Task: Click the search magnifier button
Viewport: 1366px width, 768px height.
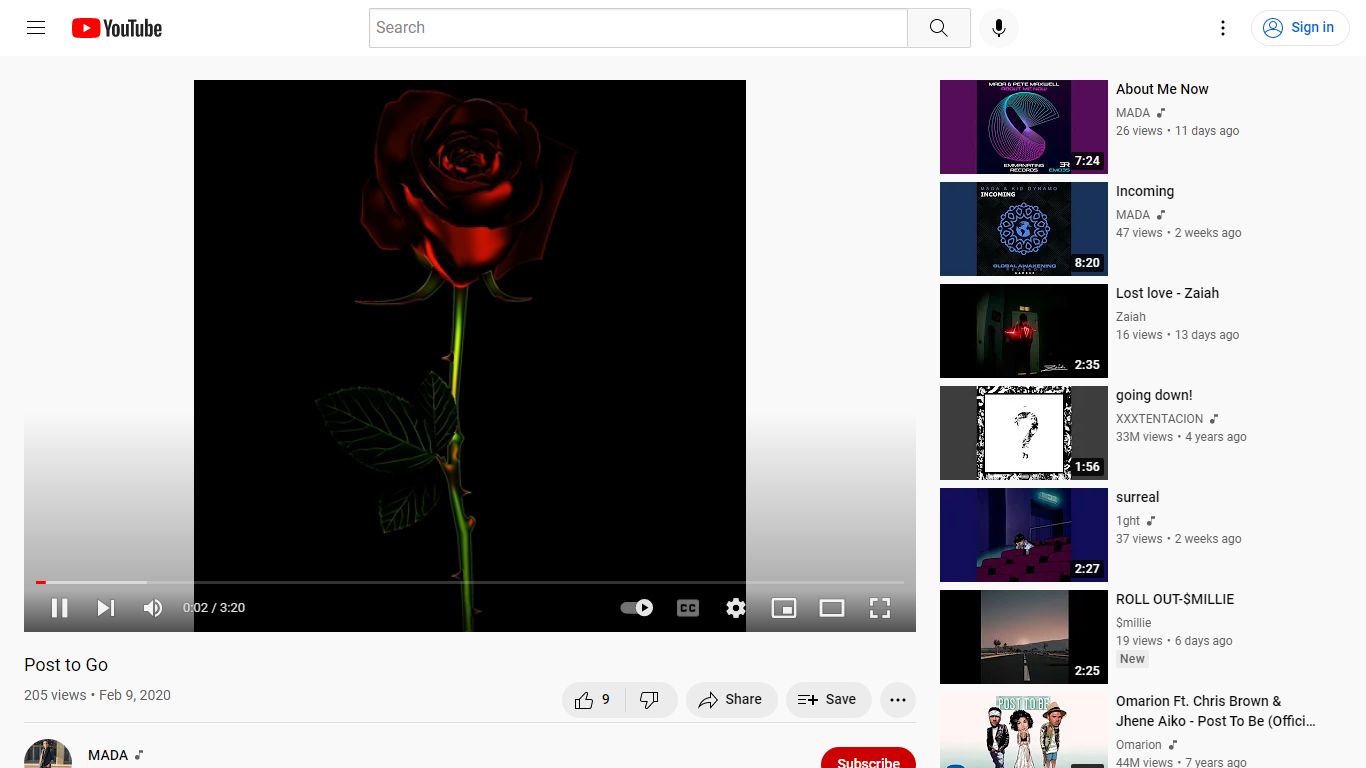Action: [x=938, y=28]
